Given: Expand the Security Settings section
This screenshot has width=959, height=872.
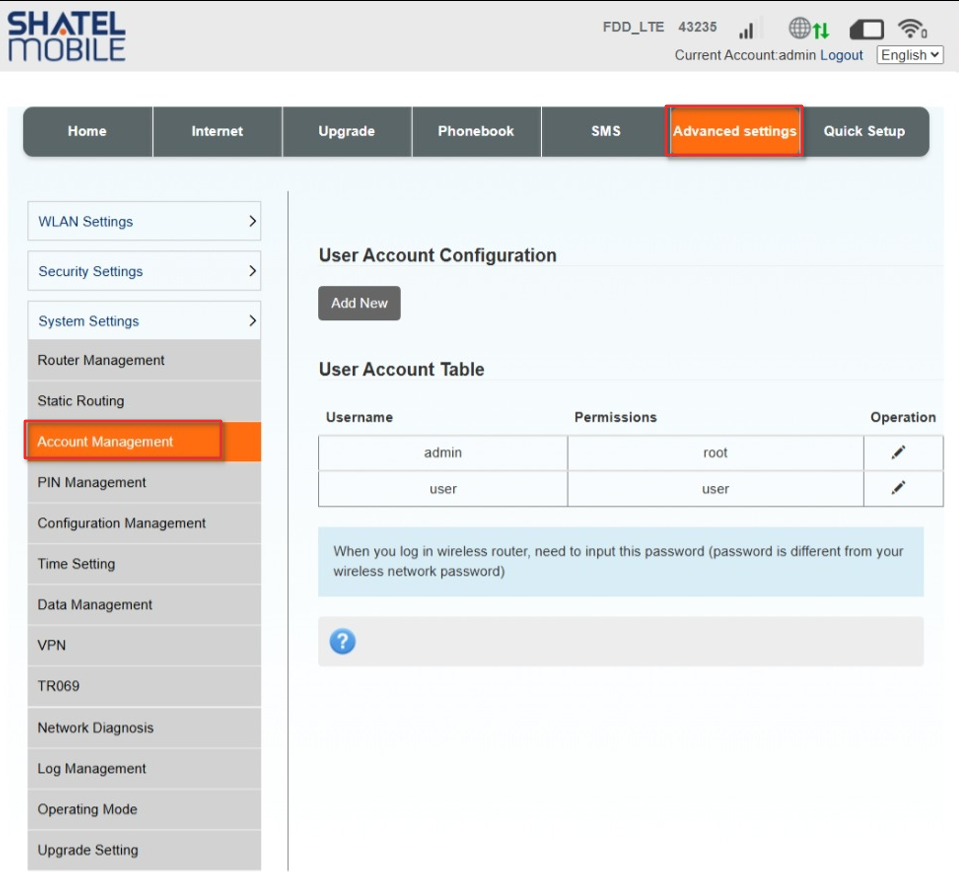Looking at the screenshot, I should 144,271.
